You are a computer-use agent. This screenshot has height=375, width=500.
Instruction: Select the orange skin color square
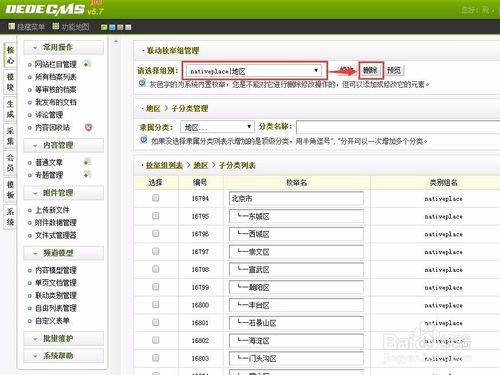click(x=120, y=27)
